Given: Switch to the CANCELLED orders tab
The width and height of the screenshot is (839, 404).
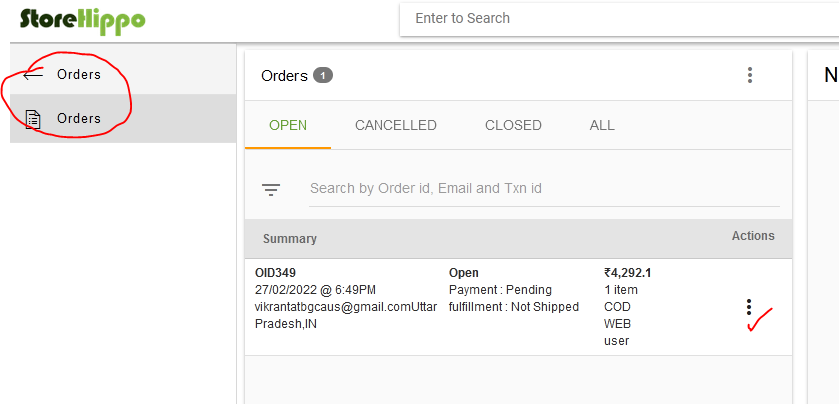Looking at the screenshot, I should [395, 125].
